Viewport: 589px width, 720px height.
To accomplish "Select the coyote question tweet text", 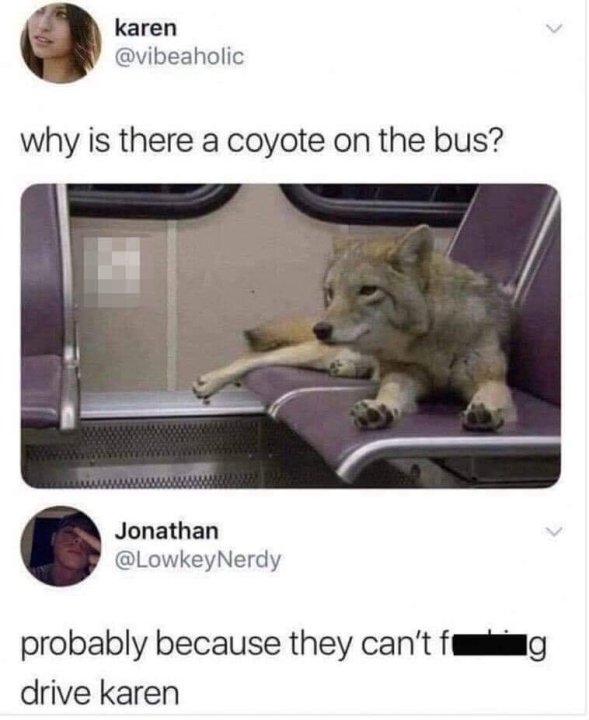I will pos(262,141).
